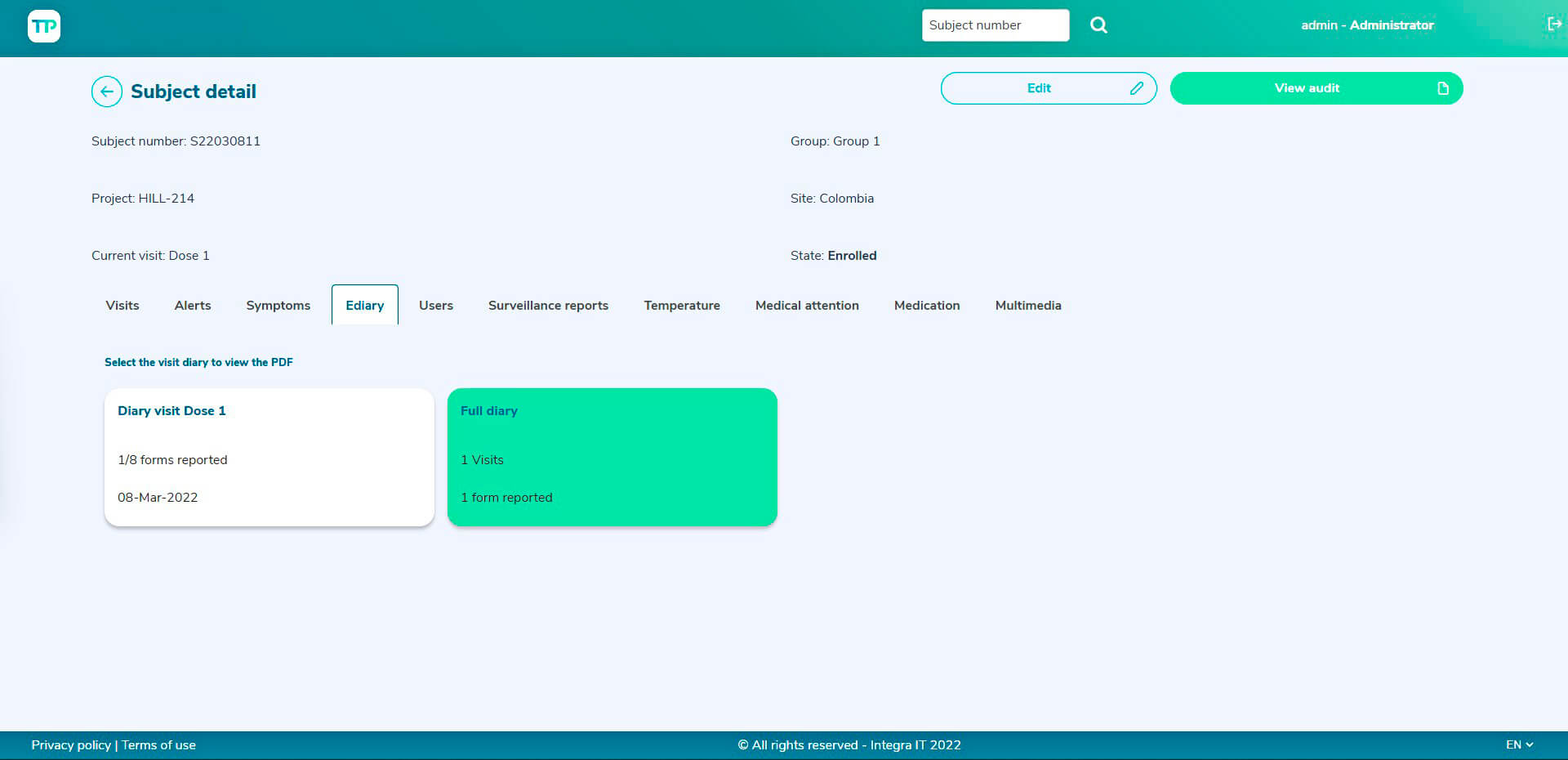Open the EN language dropdown
Image resolution: width=1568 pixels, height=760 pixels.
pyautogui.click(x=1519, y=744)
